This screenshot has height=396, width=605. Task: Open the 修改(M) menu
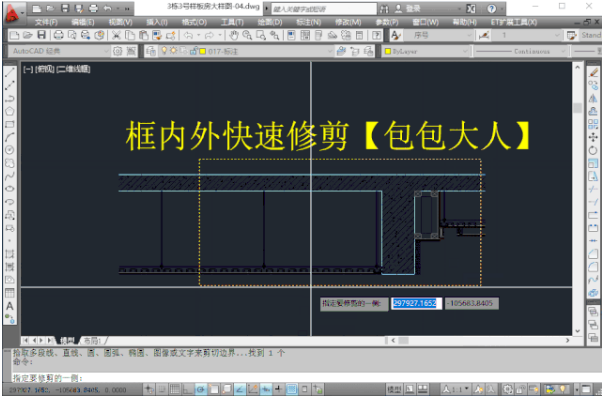[x=348, y=22]
